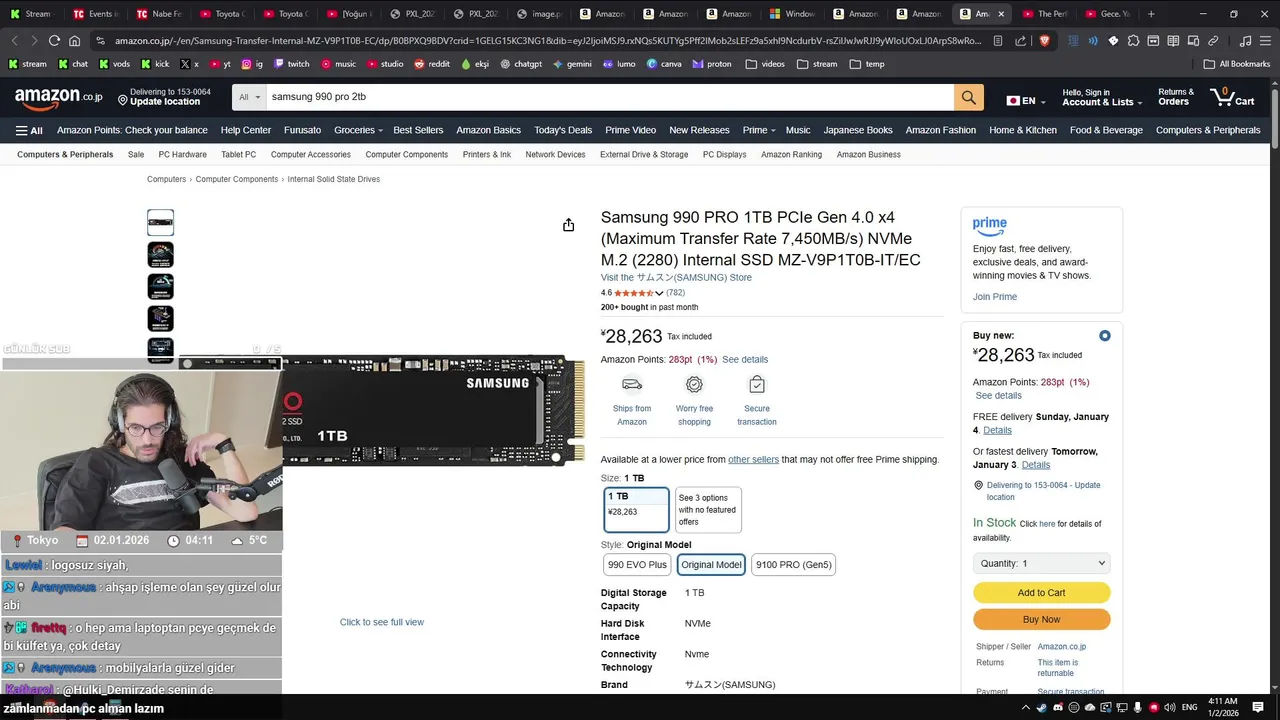Viewport: 1280px width, 720px height.
Task: Select the first product thumbnail image
Action: (x=160, y=222)
